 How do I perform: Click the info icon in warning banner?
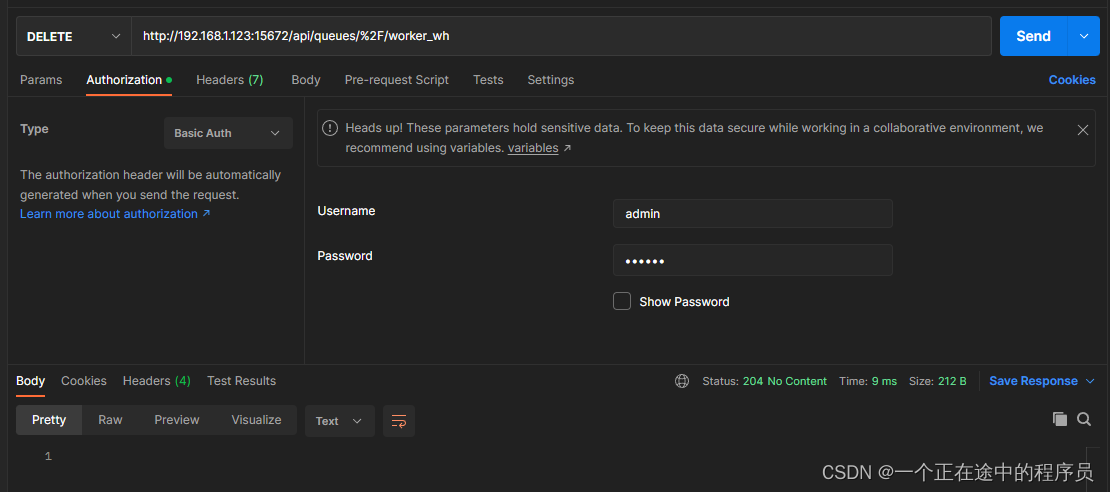[330, 128]
